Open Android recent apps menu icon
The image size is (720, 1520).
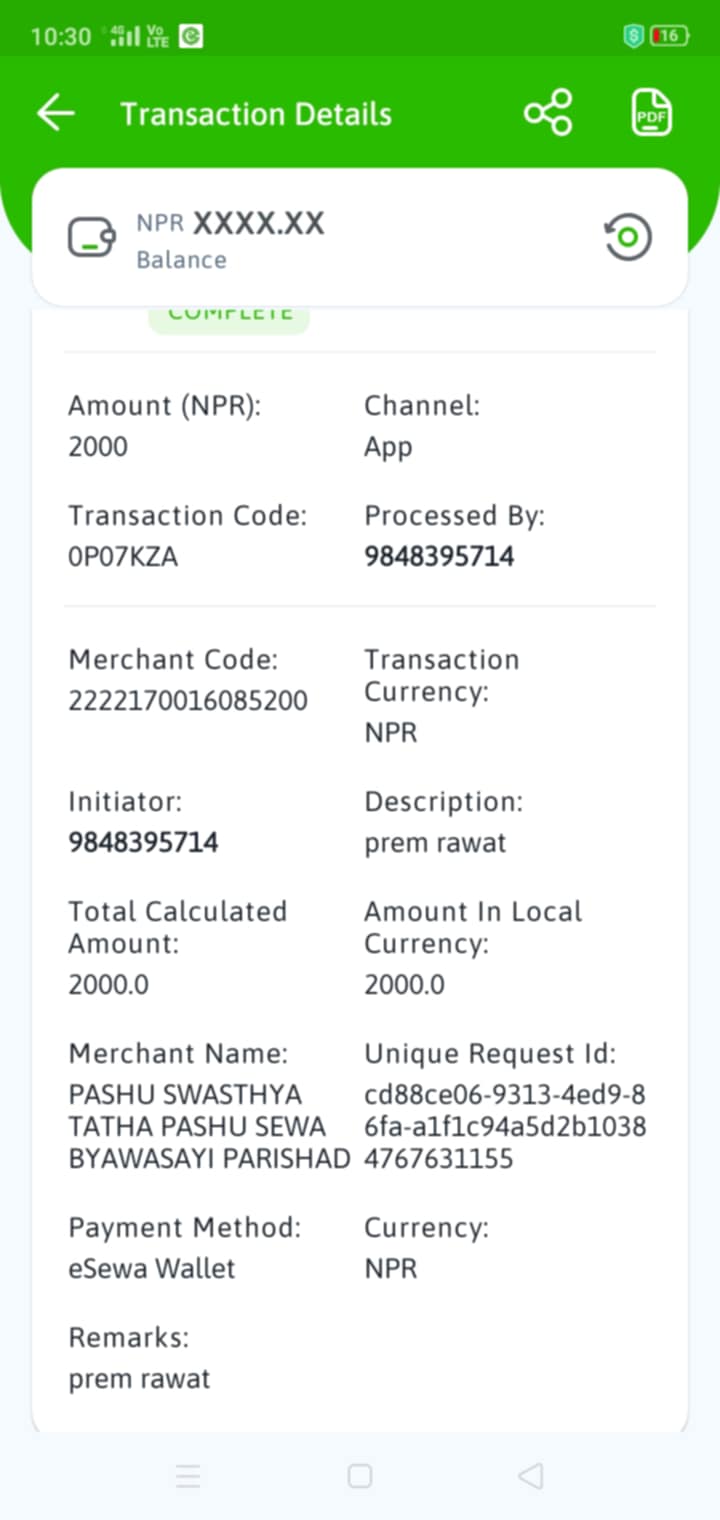(x=188, y=1476)
